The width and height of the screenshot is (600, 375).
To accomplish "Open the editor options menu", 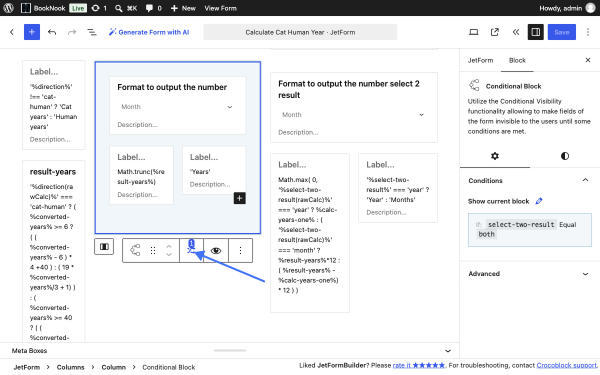I will [x=588, y=32].
